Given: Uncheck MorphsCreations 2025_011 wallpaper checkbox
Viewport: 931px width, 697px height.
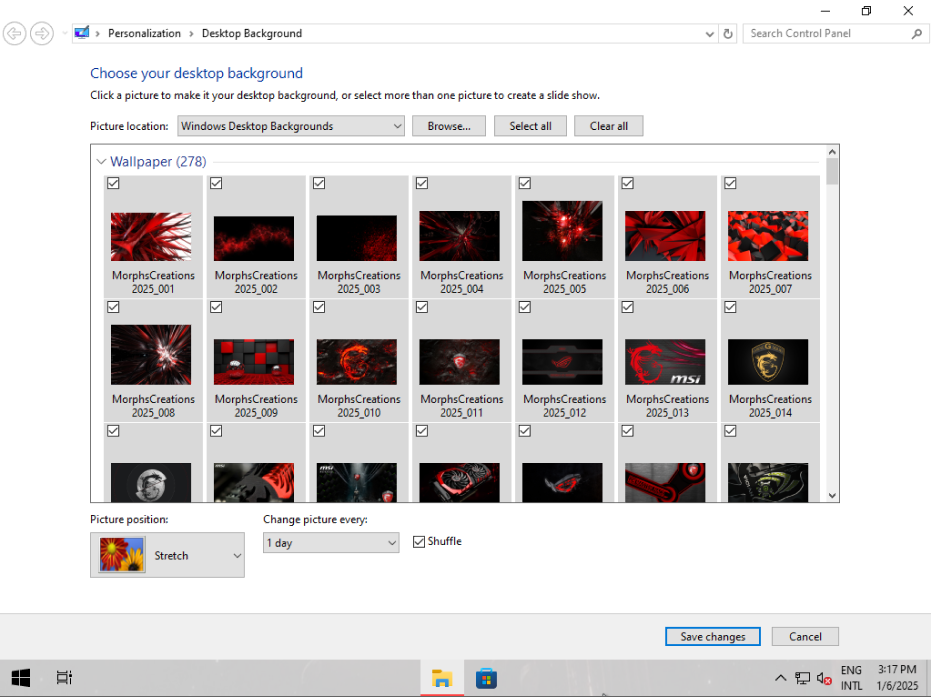Looking at the screenshot, I should (x=422, y=307).
